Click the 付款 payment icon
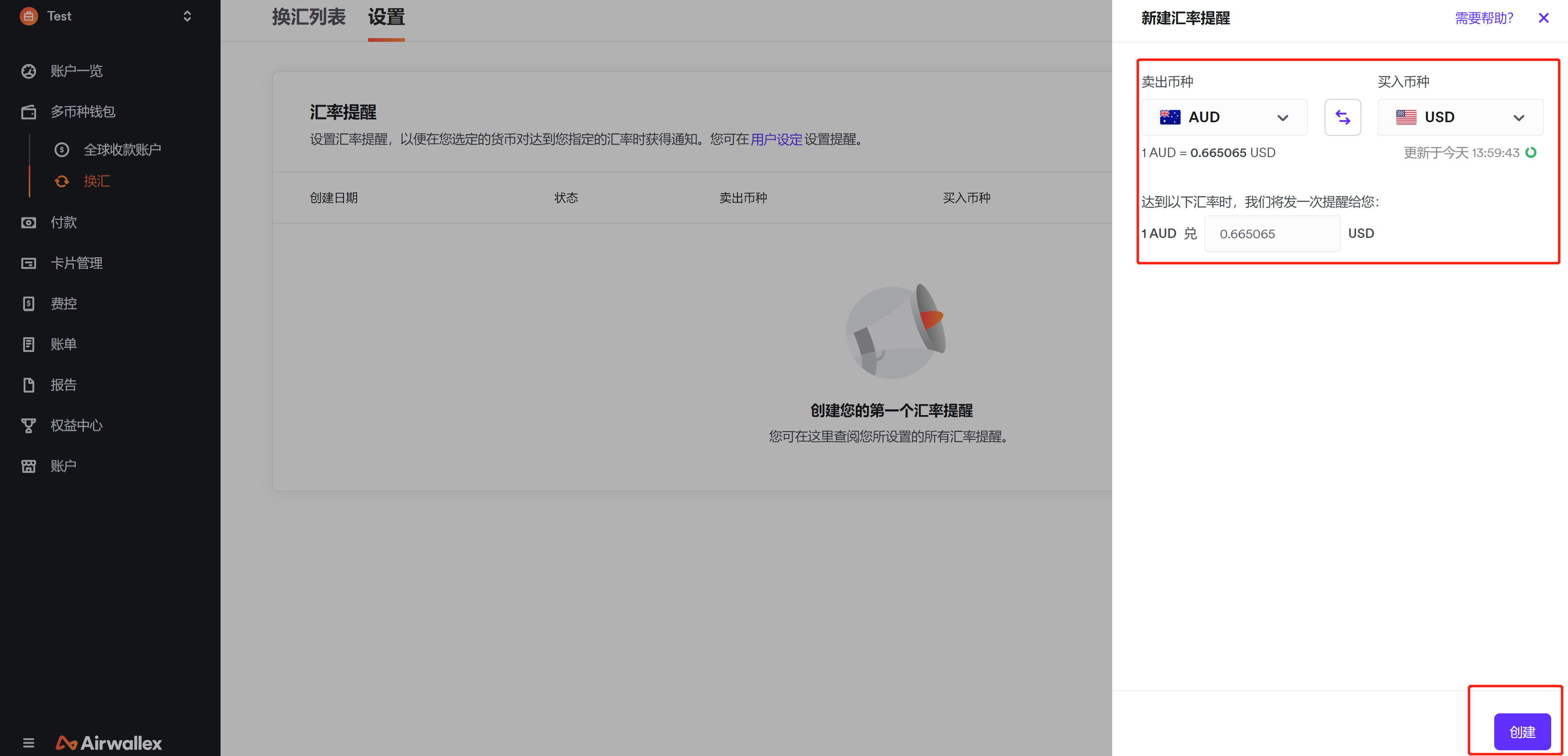1568x756 pixels. [29, 222]
